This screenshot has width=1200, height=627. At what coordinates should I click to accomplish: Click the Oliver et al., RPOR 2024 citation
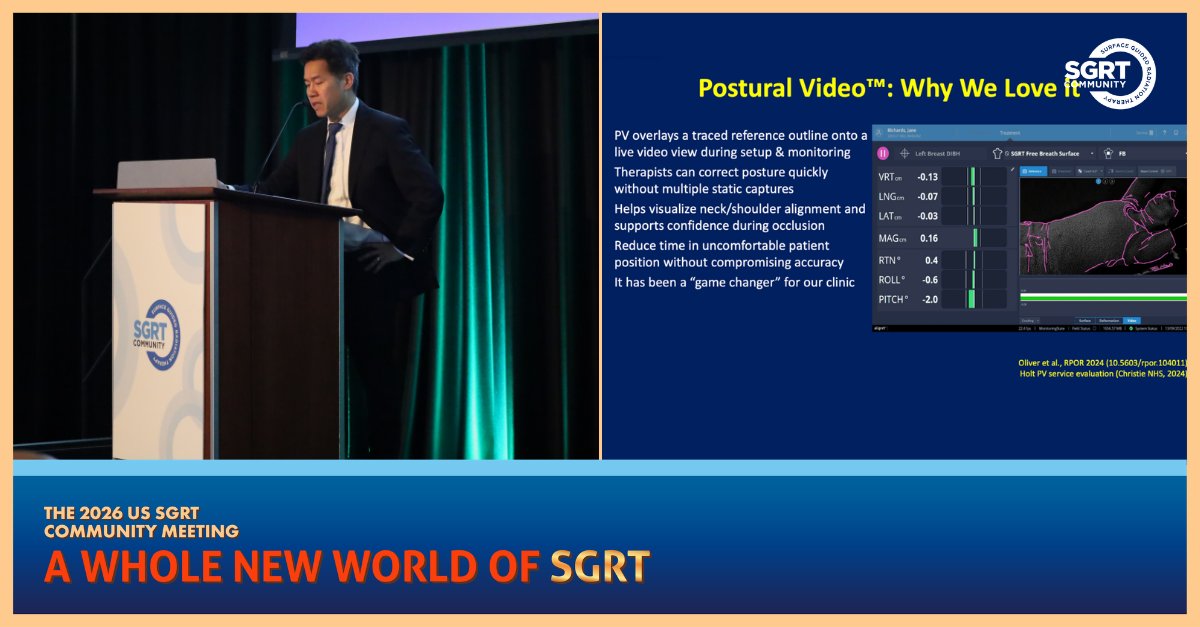[x=1101, y=364]
